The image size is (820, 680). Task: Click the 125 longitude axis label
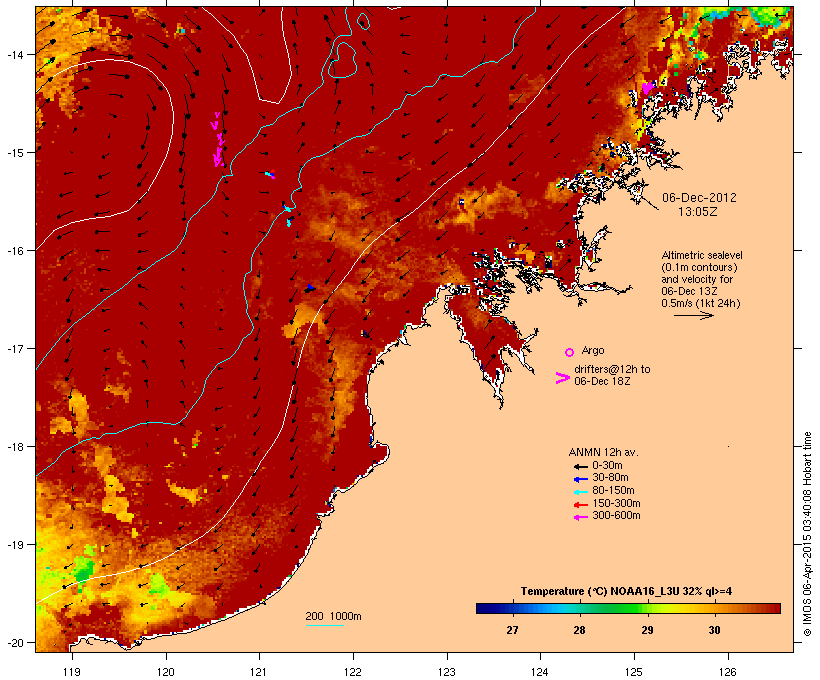click(x=634, y=672)
